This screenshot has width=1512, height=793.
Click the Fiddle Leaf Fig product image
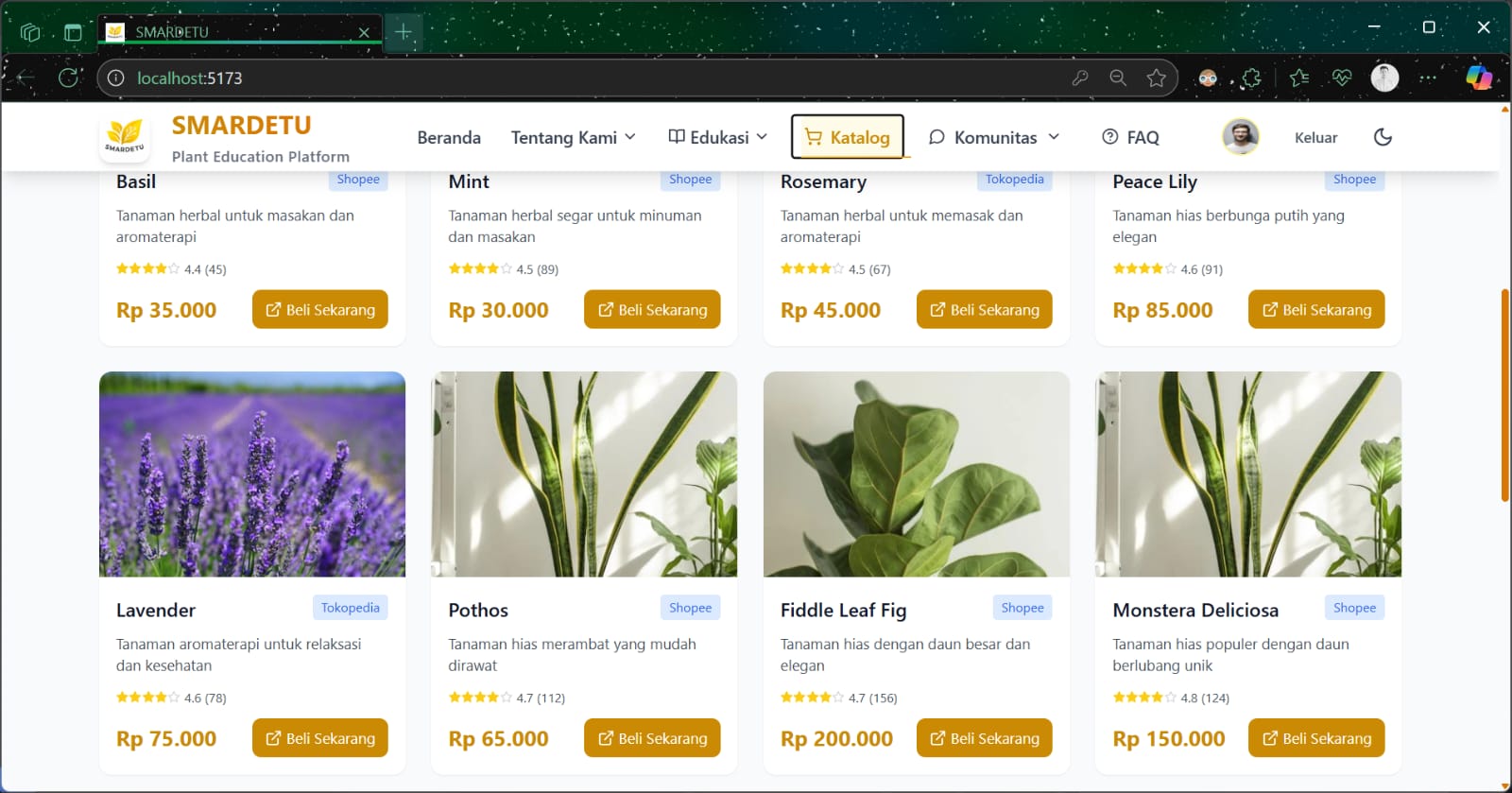[x=917, y=474]
